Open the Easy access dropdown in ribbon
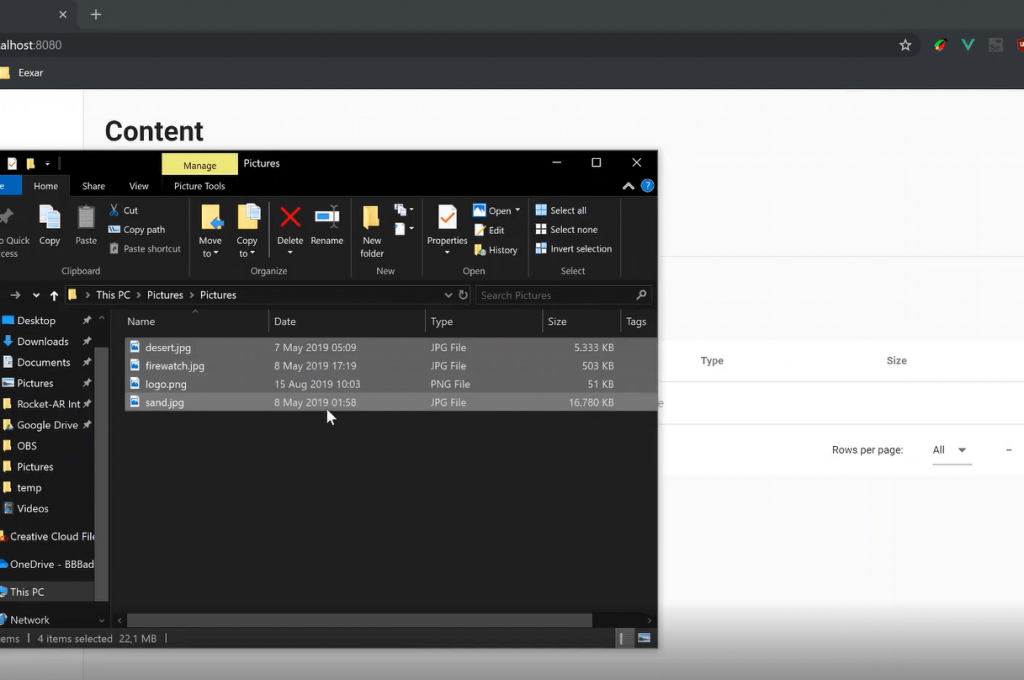The image size is (1024, 680). 404,229
